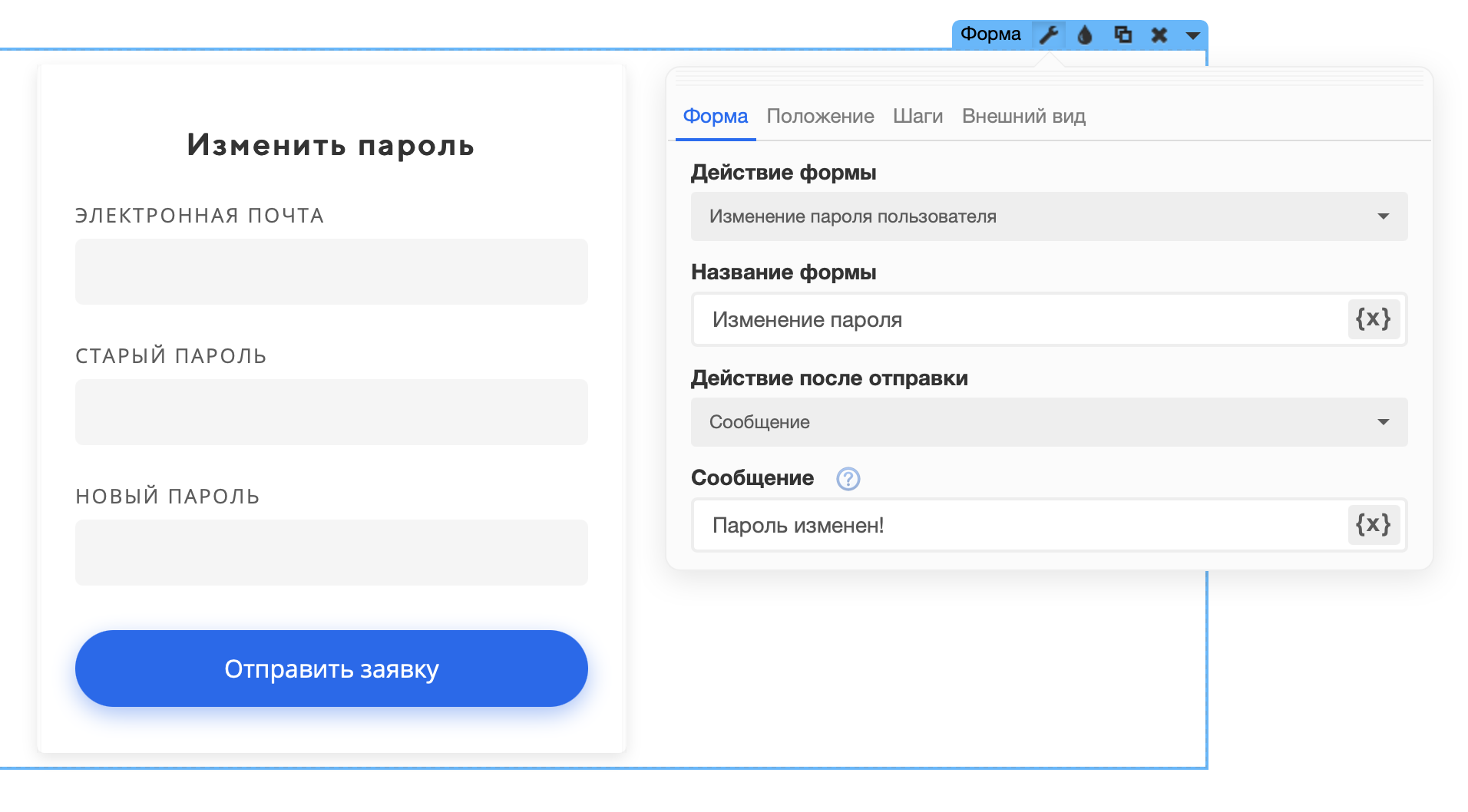Expand the form block menu arrow

tap(1193, 35)
